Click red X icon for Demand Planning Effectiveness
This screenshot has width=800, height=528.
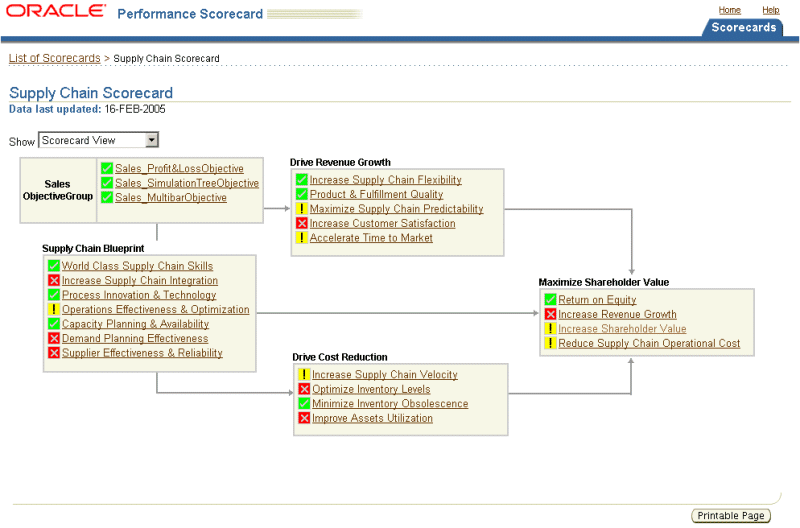(x=54, y=338)
